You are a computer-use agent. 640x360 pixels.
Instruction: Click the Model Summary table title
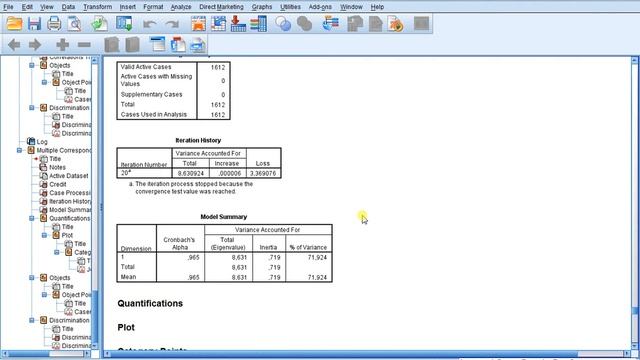click(224, 217)
